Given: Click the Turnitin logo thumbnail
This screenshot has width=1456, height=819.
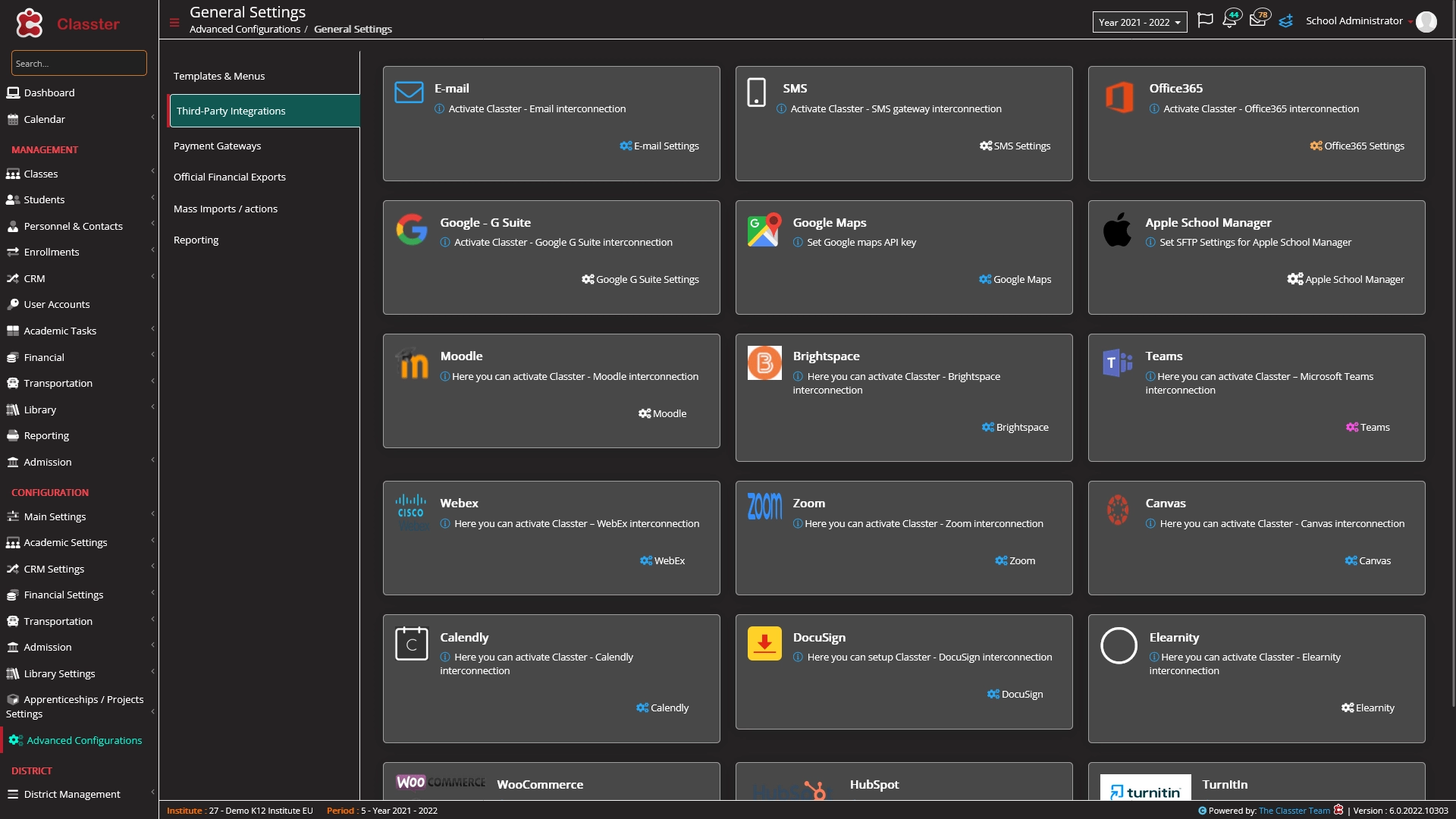Looking at the screenshot, I should click(1145, 789).
